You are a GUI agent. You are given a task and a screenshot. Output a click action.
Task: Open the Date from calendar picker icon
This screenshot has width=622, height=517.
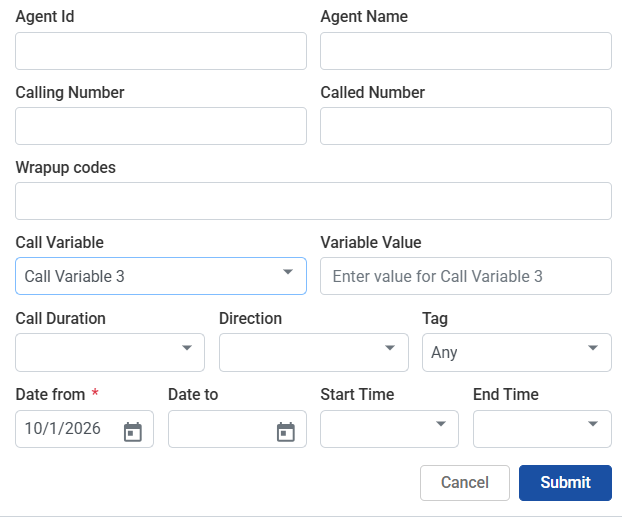[x=133, y=432]
